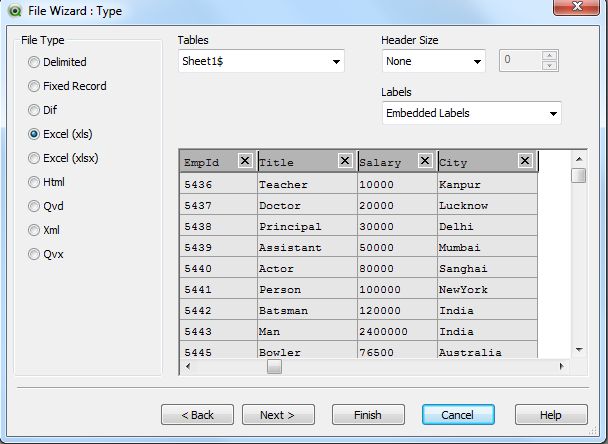Click the cell with EmpId 5440
608x444 pixels.
(218, 268)
